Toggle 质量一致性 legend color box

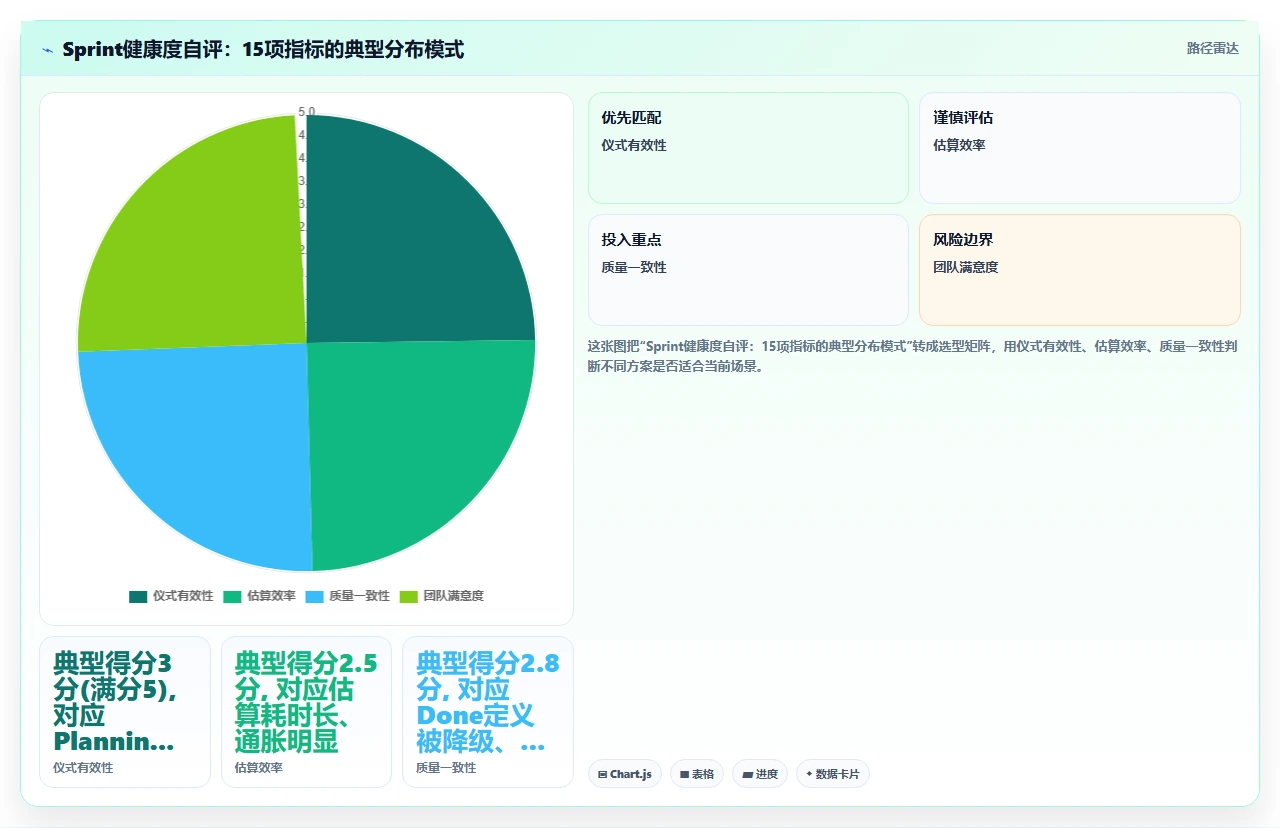(x=314, y=596)
